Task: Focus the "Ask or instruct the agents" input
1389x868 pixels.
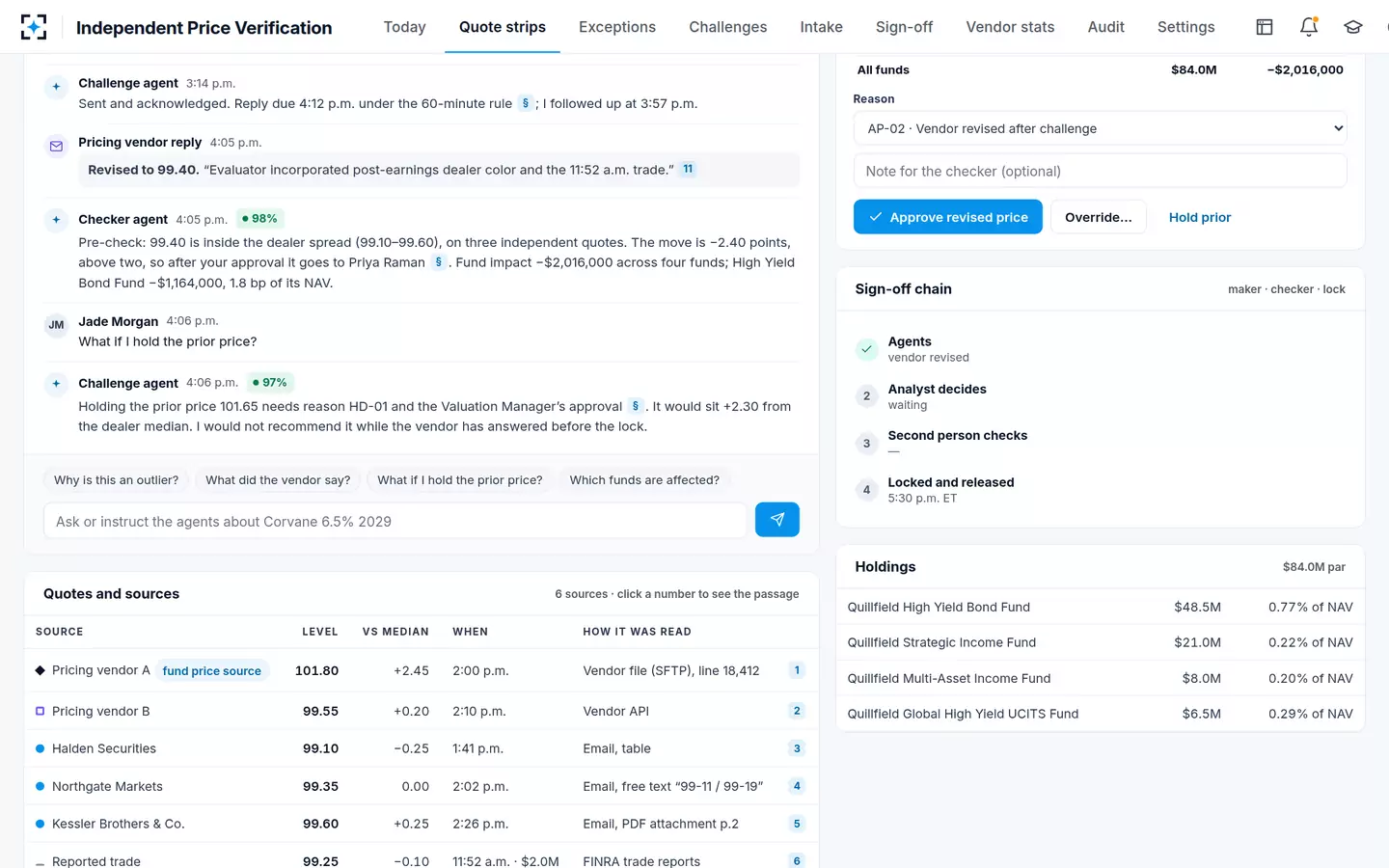Action: pos(395,522)
